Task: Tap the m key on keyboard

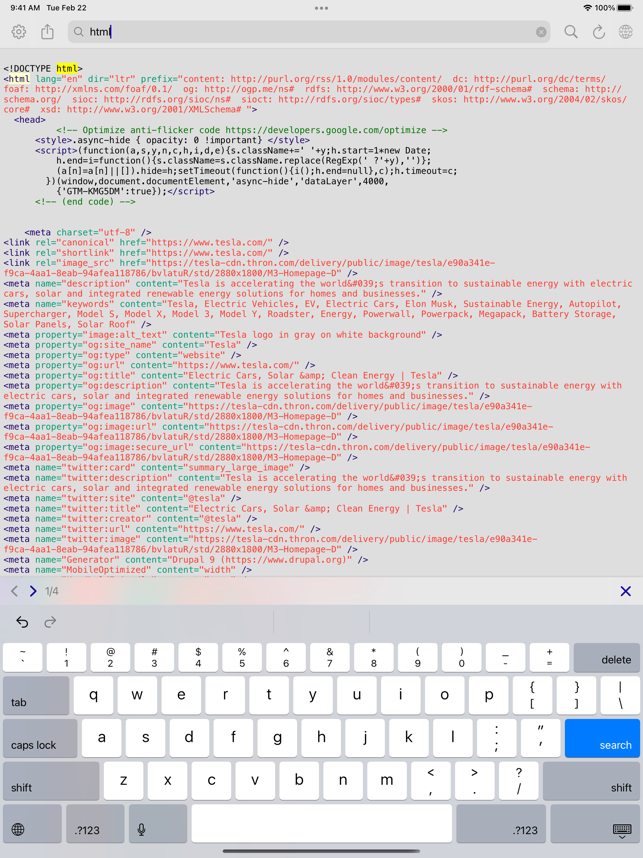Action: pyautogui.click(x=386, y=781)
